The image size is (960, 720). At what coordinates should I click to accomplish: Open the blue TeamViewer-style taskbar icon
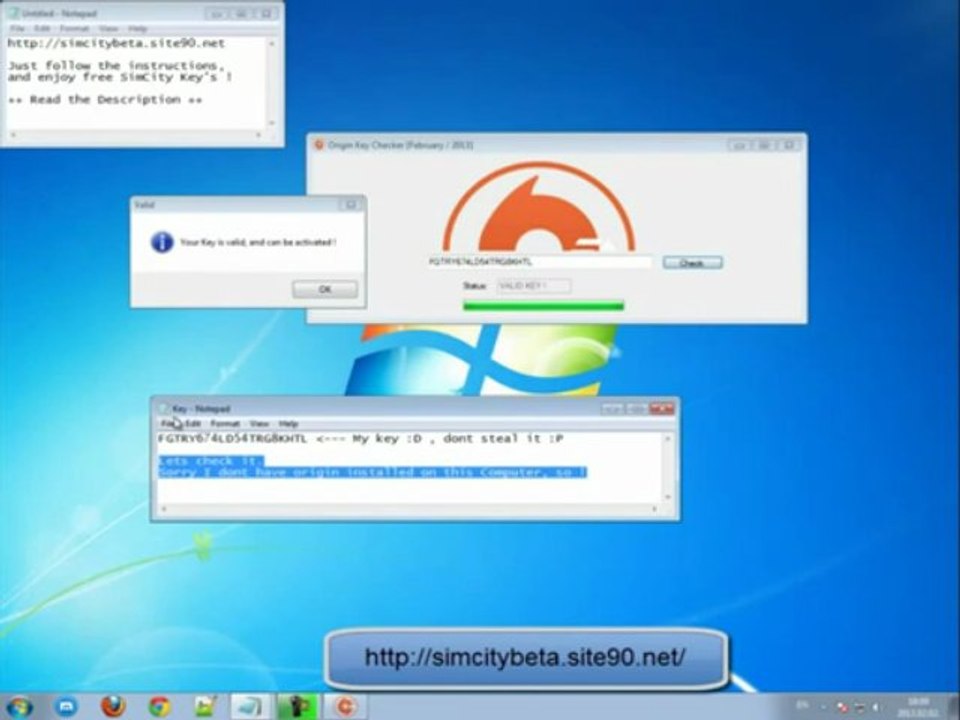click(66, 707)
